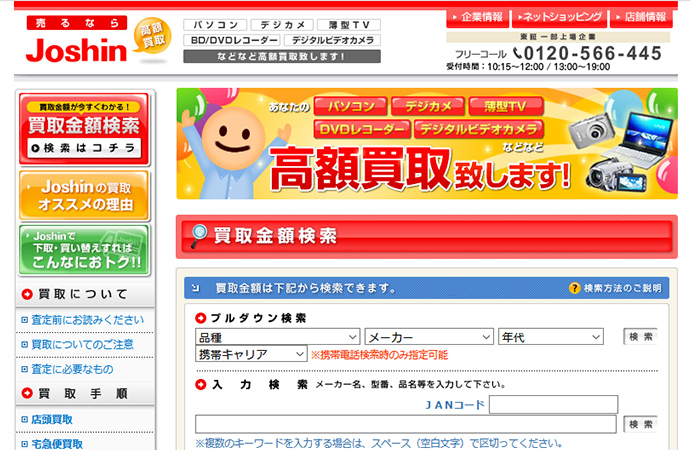Click the 買取について section header
Viewport: 690px width, 450px height.
[85, 294]
